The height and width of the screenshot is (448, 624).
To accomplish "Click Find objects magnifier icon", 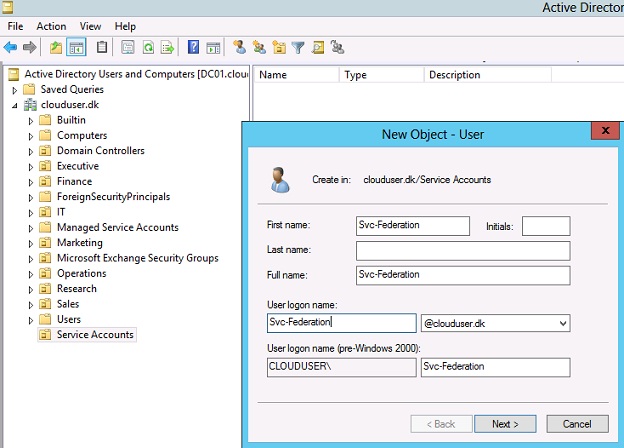I will [x=318, y=48].
